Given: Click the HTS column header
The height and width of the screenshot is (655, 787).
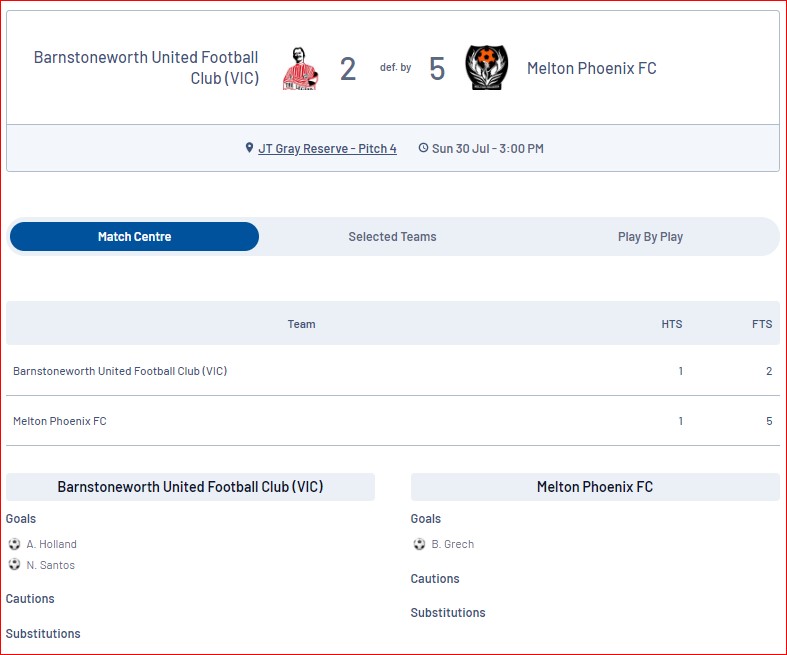Looking at the screenshot, I should 672,324.
